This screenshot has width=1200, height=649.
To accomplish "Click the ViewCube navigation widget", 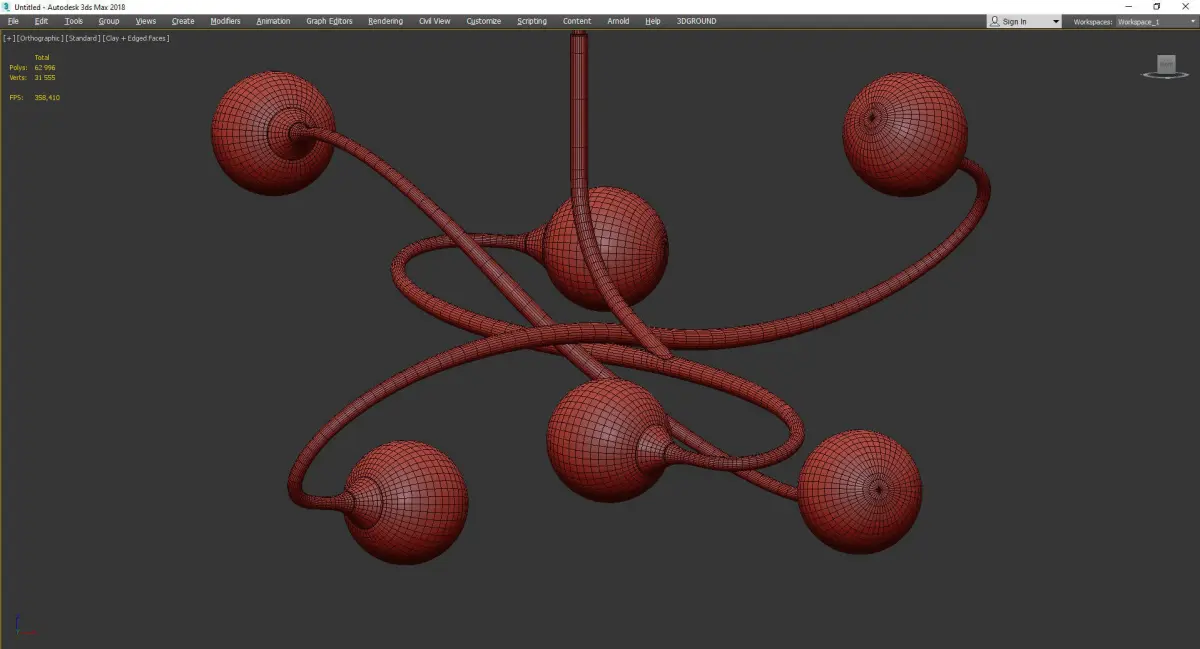I will click(1165, 67).
